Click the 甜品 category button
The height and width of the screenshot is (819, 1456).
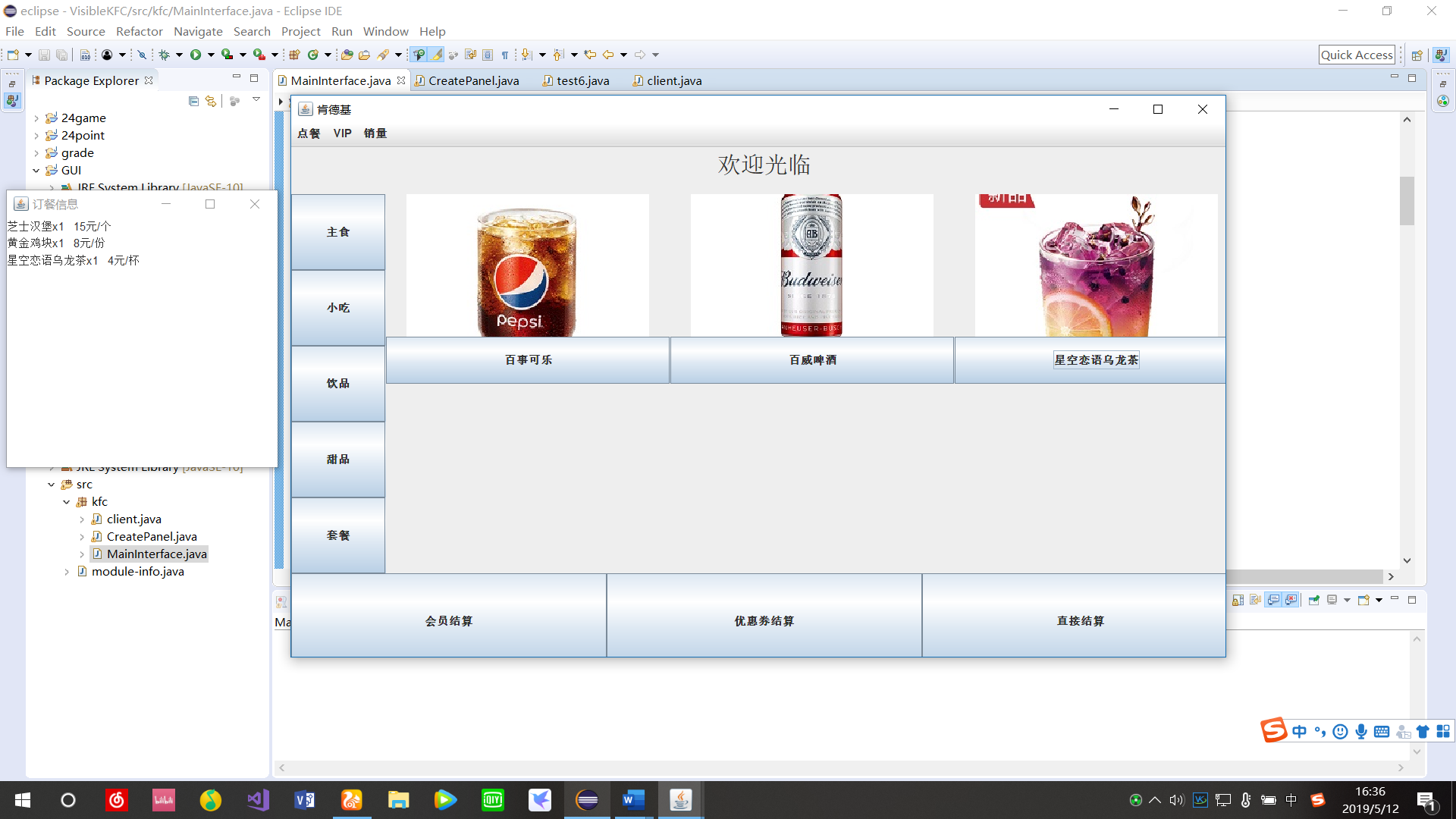(338, 460)
